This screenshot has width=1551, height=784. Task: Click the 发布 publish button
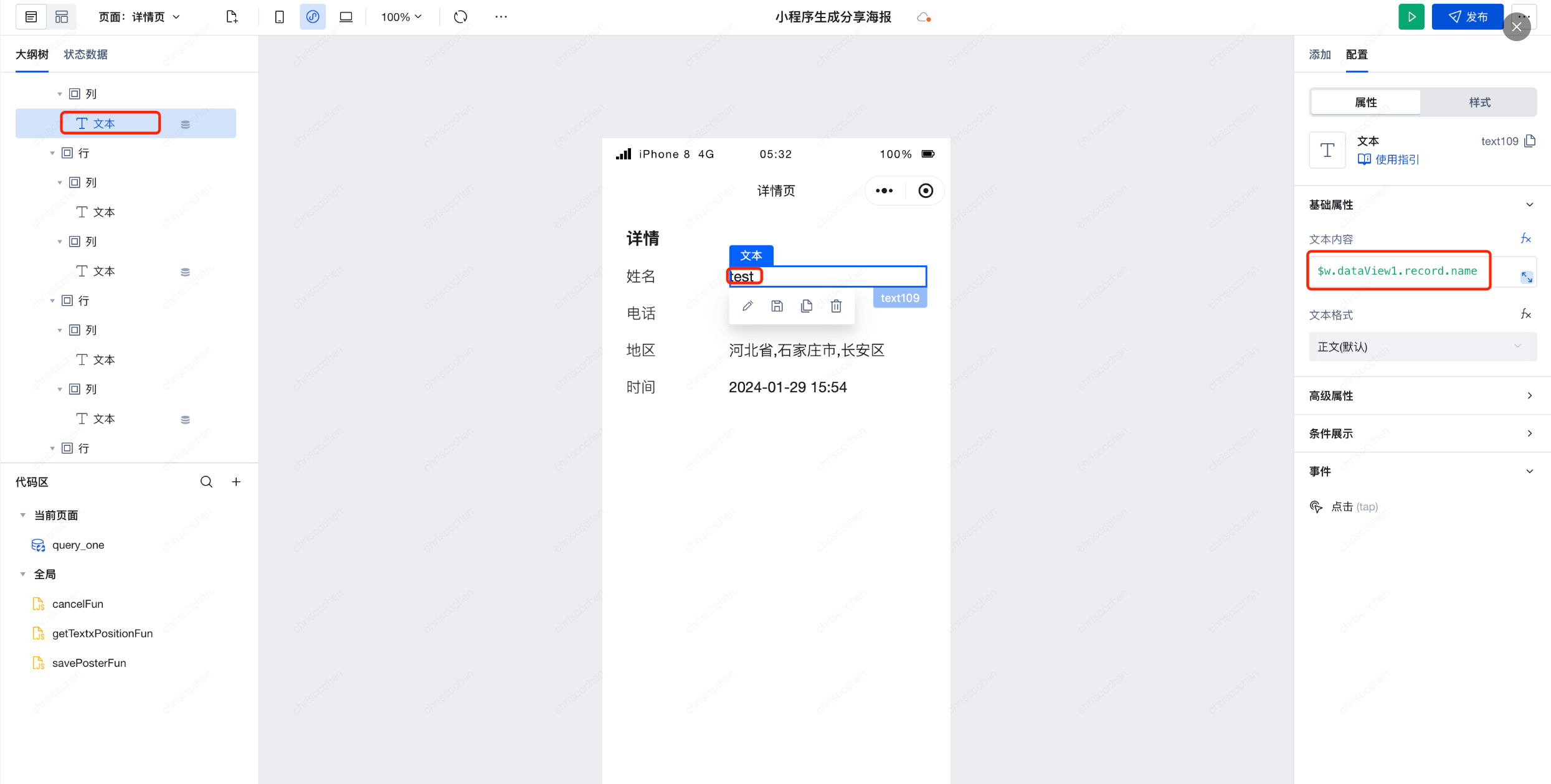pos(1468,17)
